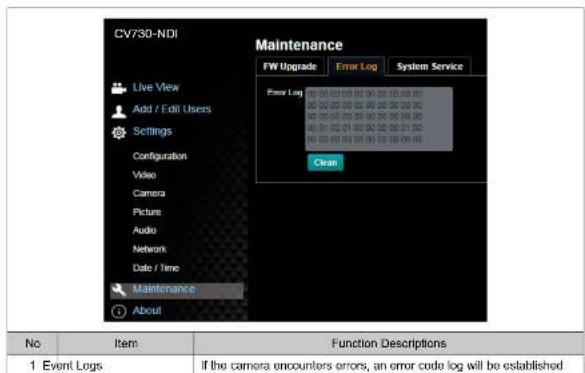
Task: Click the 'No' column header
Action: 33,343
